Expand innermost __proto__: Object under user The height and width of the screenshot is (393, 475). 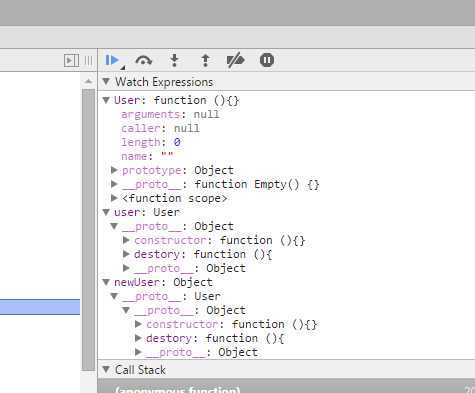point(126,268)
